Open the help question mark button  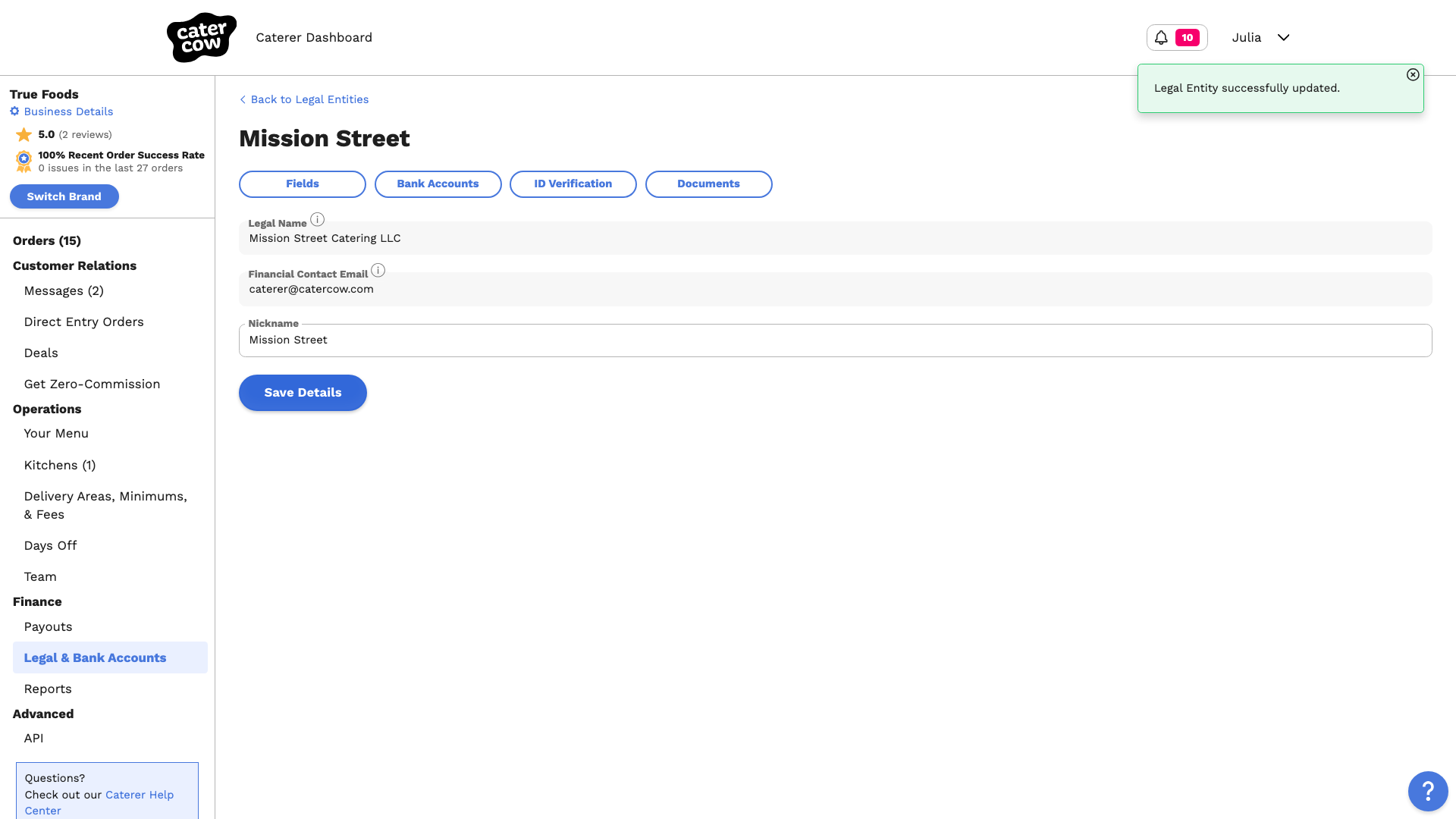coord(1428,791)
